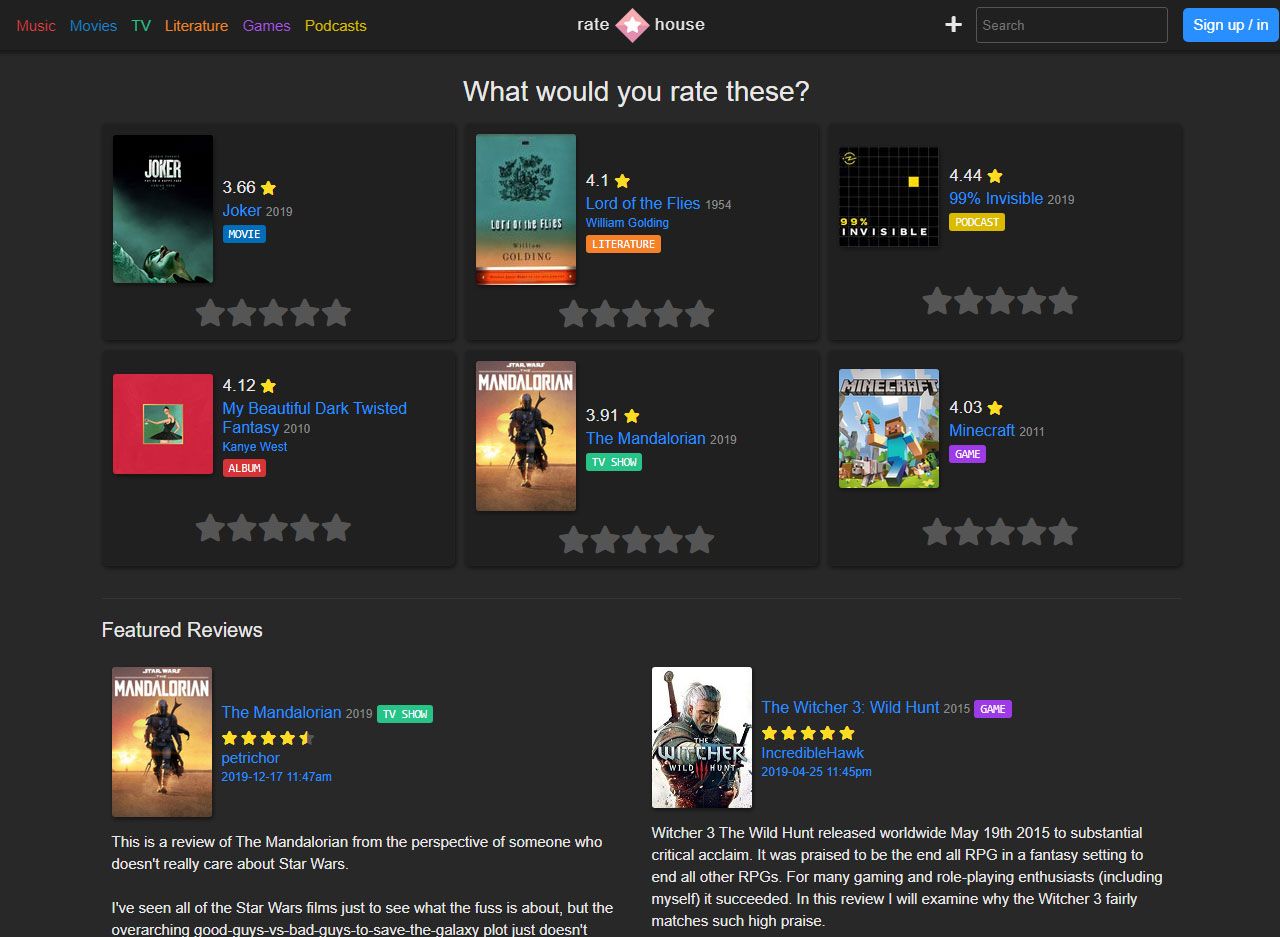
Task: Open the Podcasts category
Action: coord(336,26)
